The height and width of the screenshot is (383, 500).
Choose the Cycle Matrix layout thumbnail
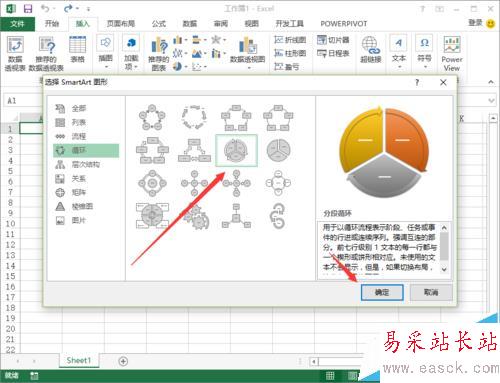click(x=152, y=216)
